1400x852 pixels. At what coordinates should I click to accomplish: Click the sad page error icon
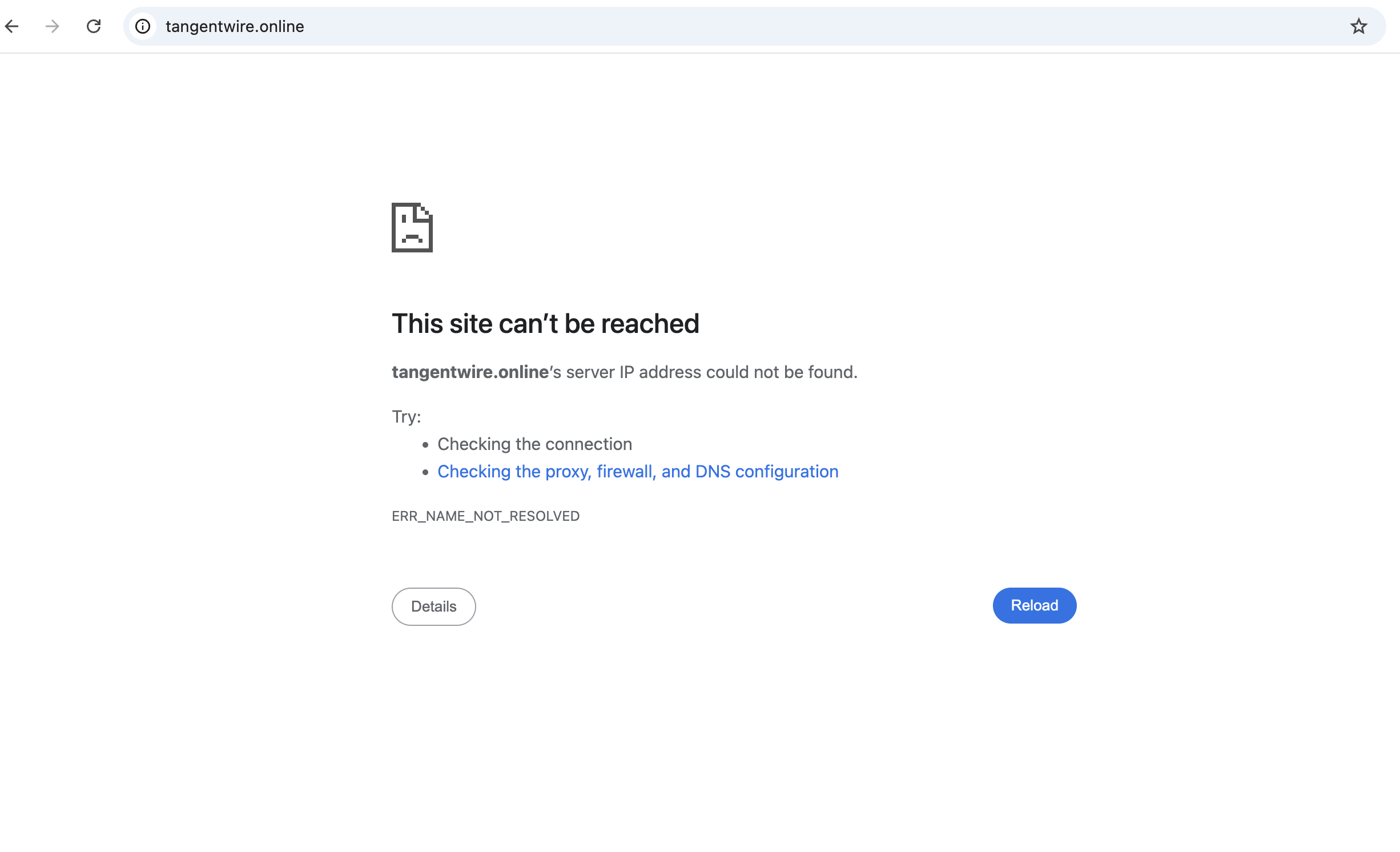412,227
